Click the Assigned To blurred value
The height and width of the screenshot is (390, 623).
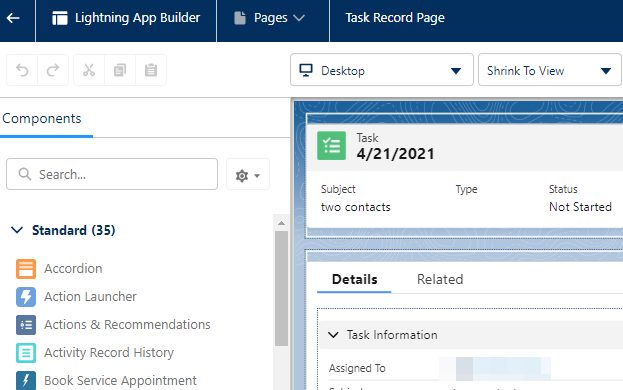click(495, 368)
